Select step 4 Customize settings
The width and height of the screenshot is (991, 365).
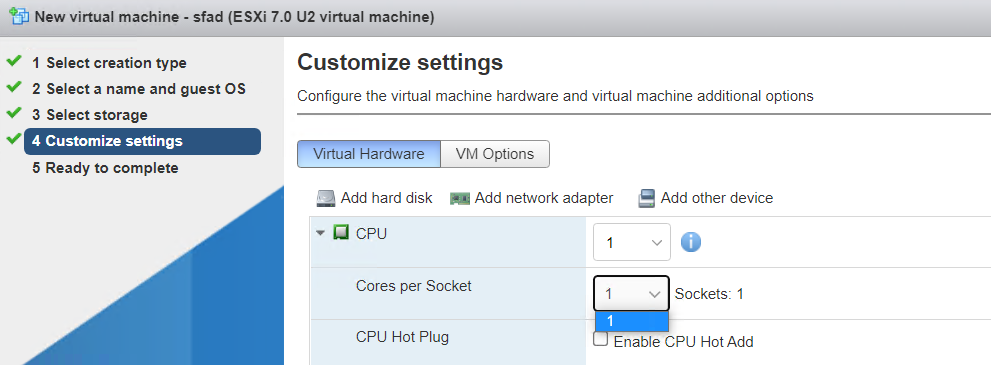142,141
